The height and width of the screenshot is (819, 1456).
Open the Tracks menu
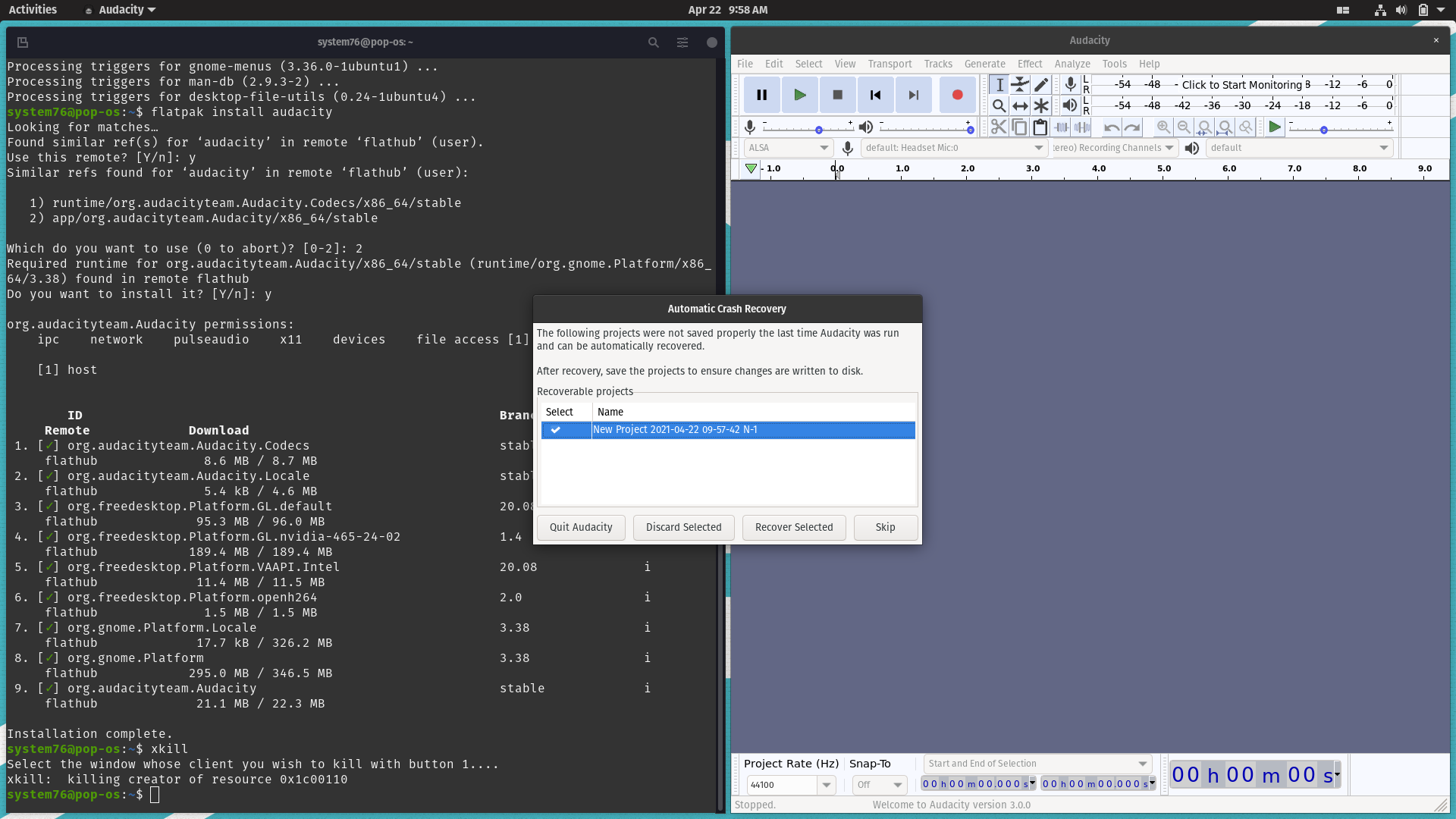[x=938, y=64]
